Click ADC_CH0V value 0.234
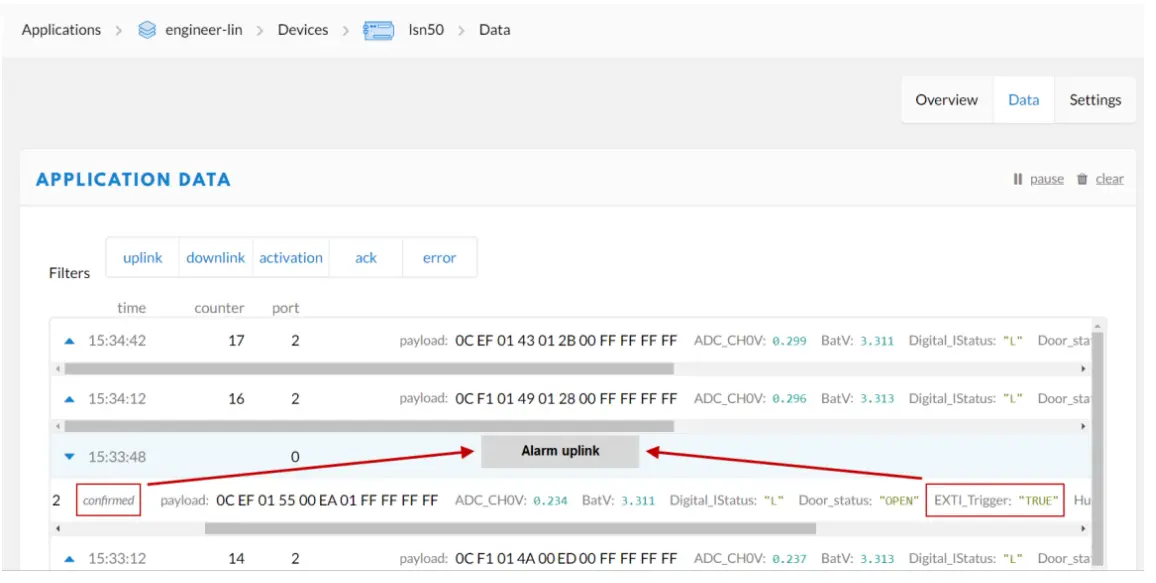 point(550,500)
